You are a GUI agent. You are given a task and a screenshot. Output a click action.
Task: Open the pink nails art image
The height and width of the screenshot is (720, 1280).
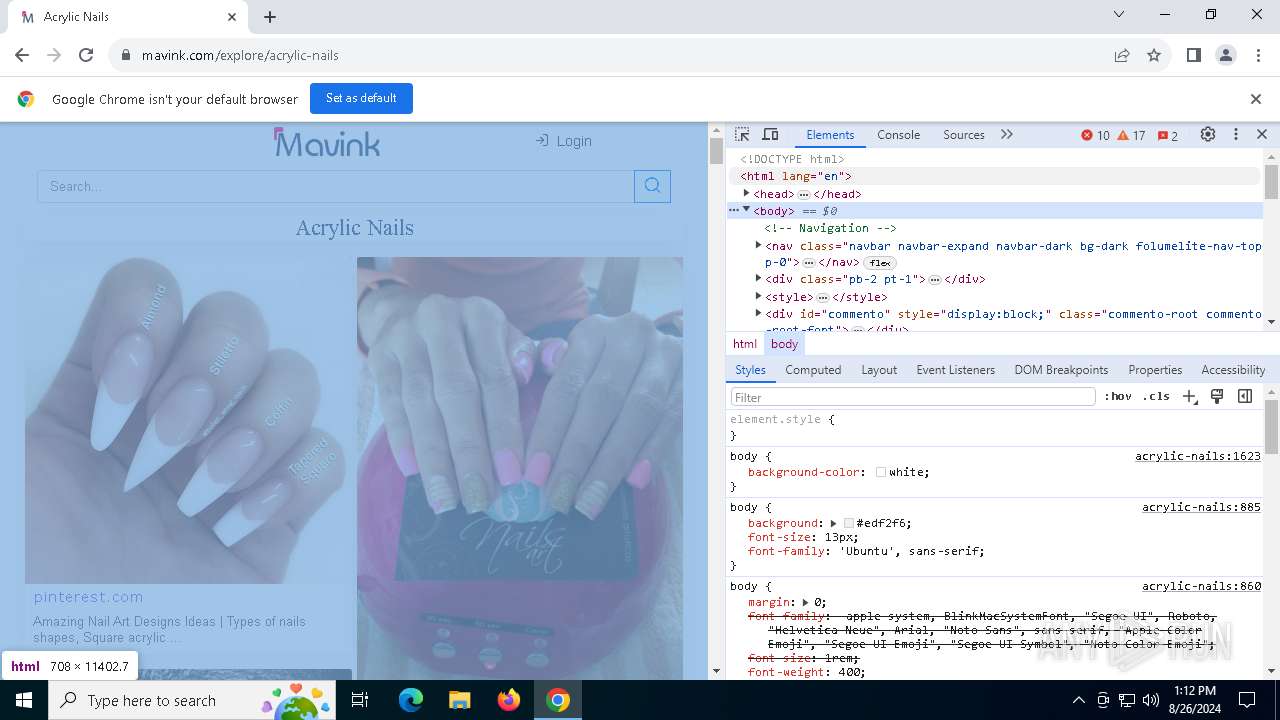click(x=520, y=468)
